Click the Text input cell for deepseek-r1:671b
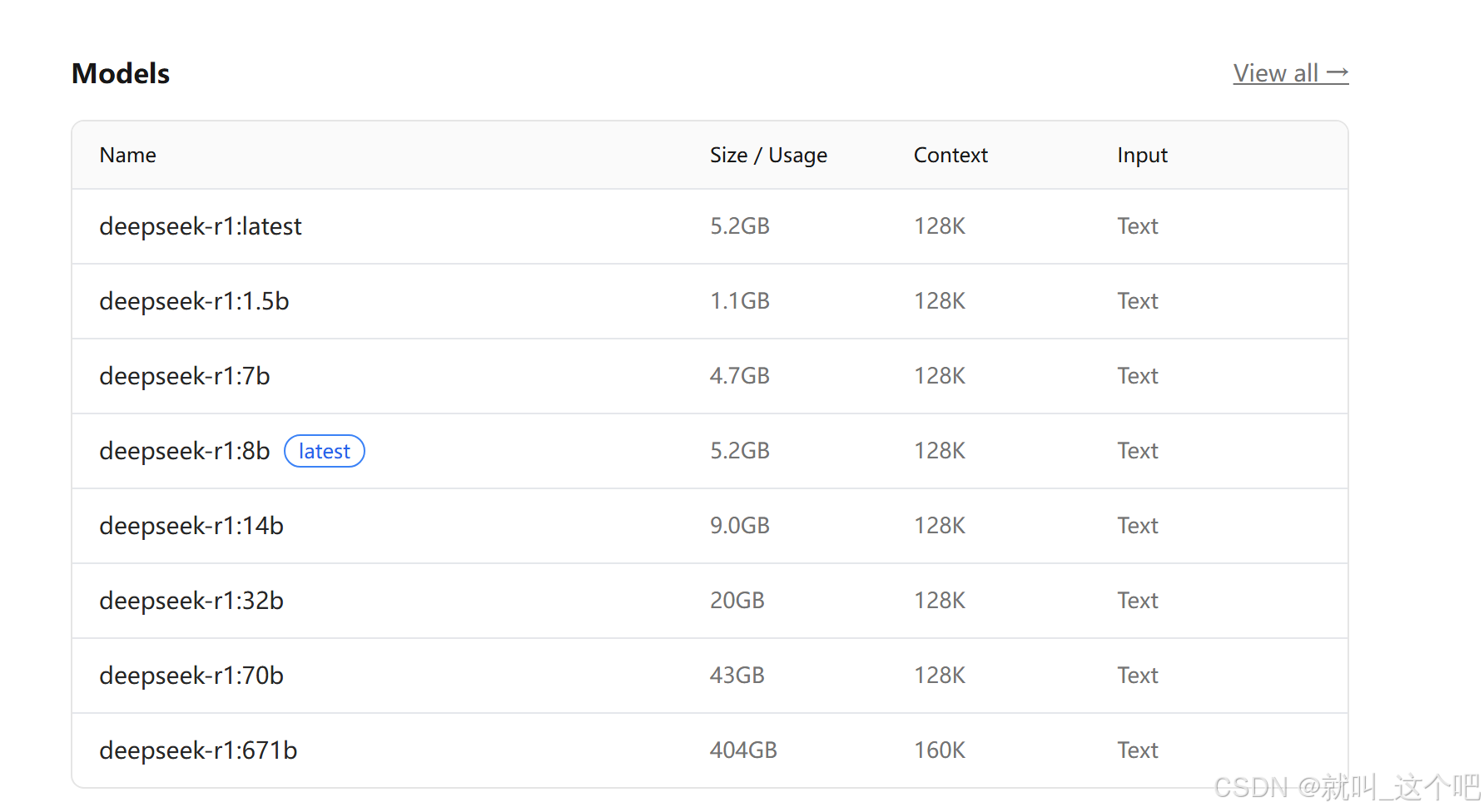The height and width of the screenshot is (812, 1484). tap(1138, 750)
